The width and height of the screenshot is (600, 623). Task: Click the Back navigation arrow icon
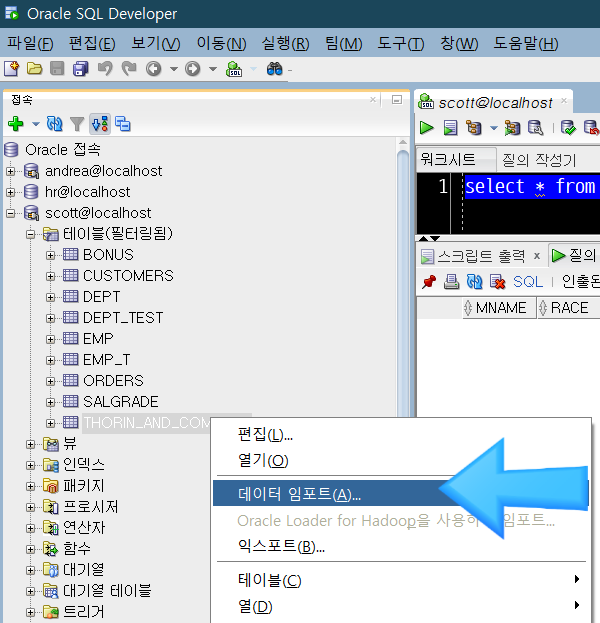click(x=153, y=69)
